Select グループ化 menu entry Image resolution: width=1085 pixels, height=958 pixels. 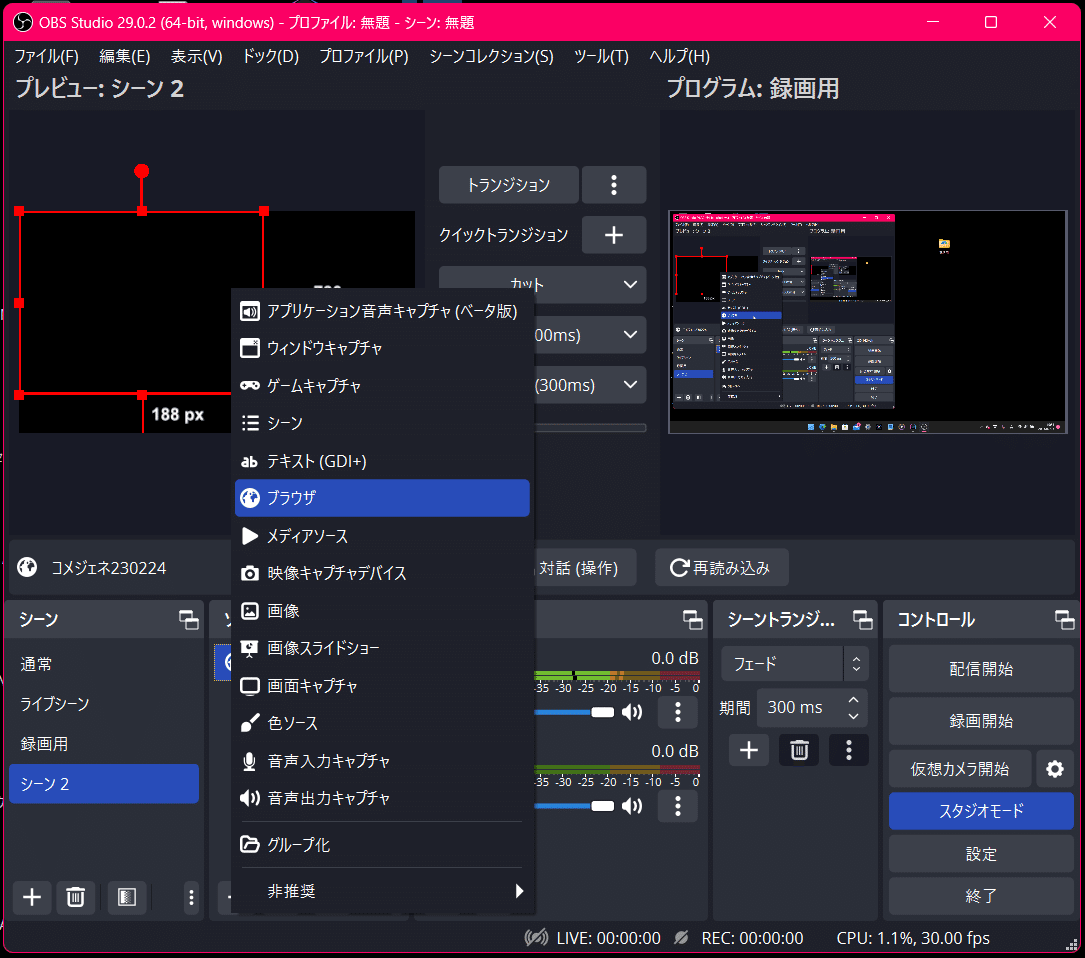382,844
